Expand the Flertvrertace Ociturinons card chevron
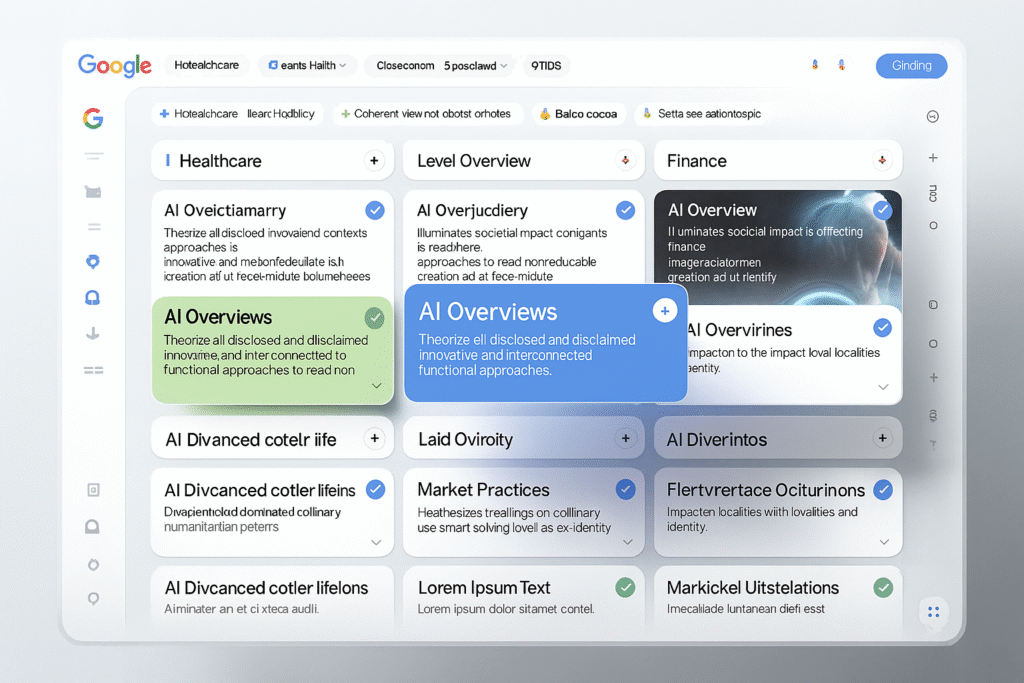This screenshot has height=683, width=1024. [x=883, y=542]
